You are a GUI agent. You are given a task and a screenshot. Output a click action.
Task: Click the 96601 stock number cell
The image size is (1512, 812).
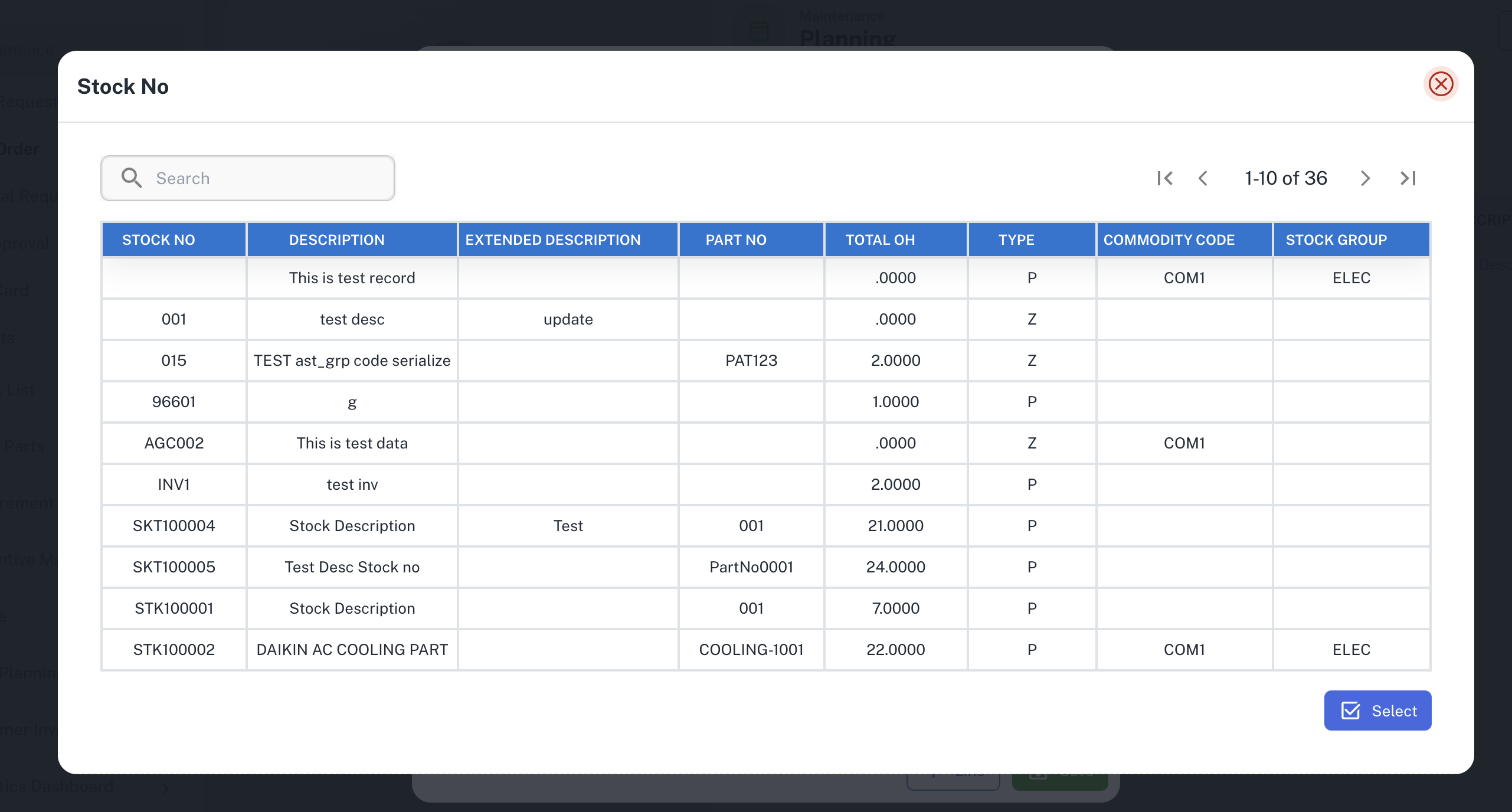click(x=174, y=402)
